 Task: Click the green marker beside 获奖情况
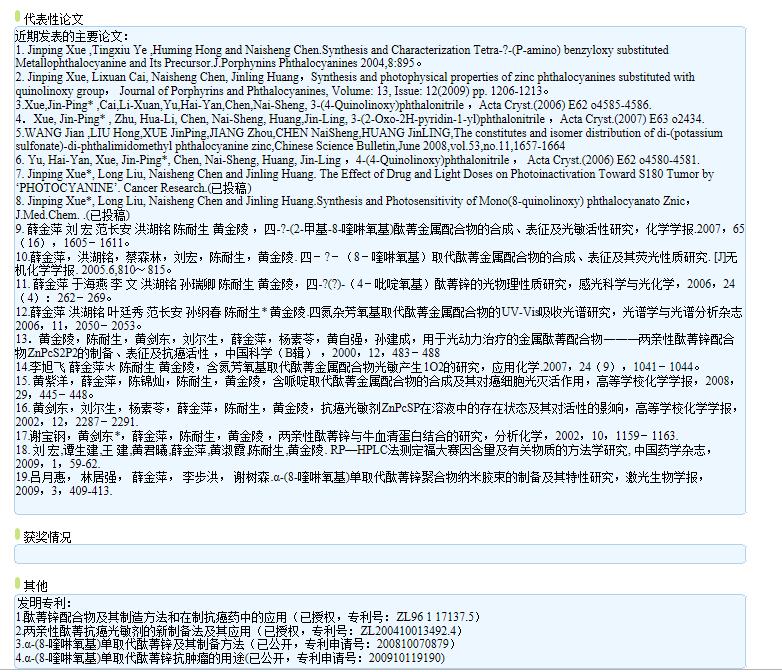(17, 536)
